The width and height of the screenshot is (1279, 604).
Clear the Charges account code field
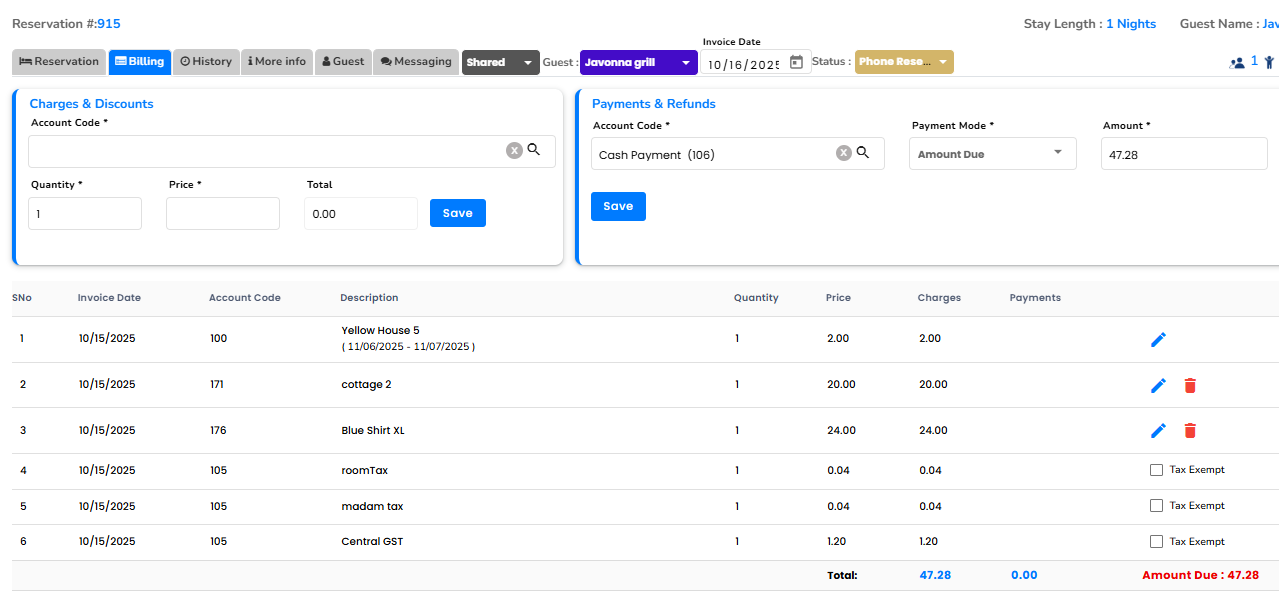pos(514,150)
